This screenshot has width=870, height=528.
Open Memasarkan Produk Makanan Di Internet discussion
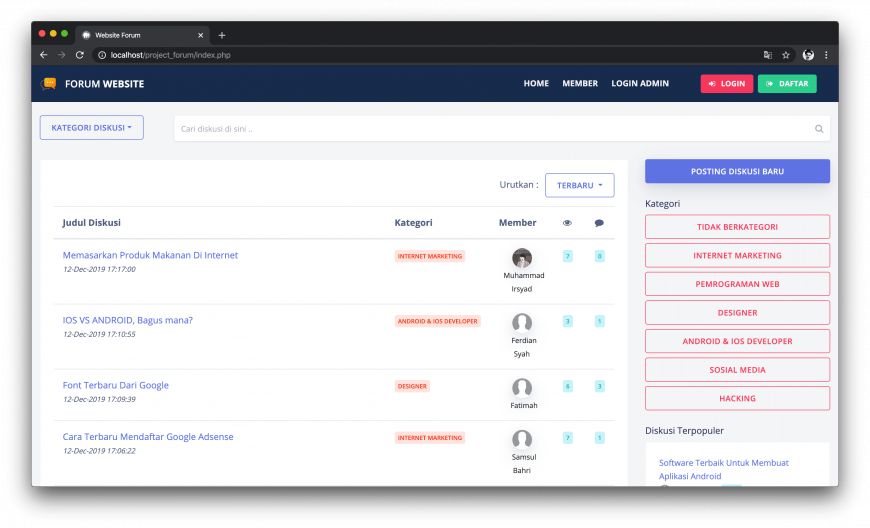click(150, 255)
